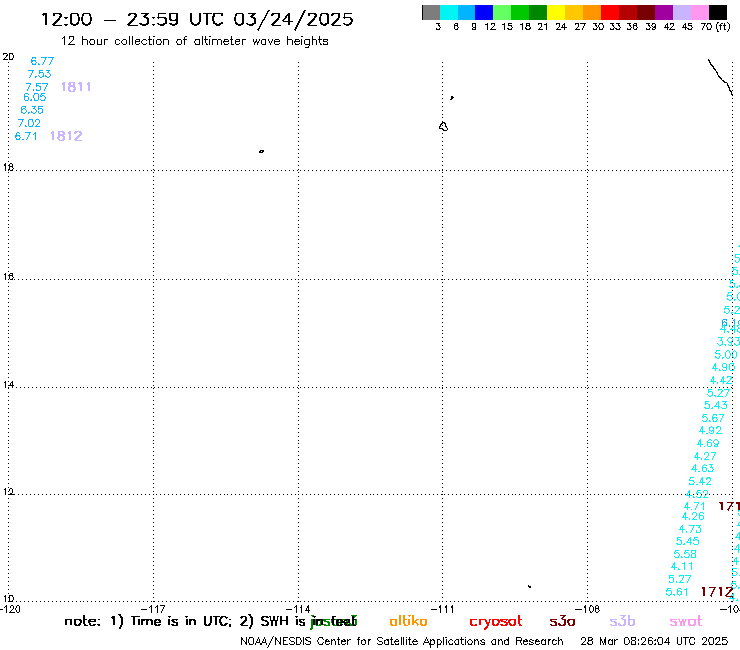Pick the purple swatch above 42 ft

664,12
